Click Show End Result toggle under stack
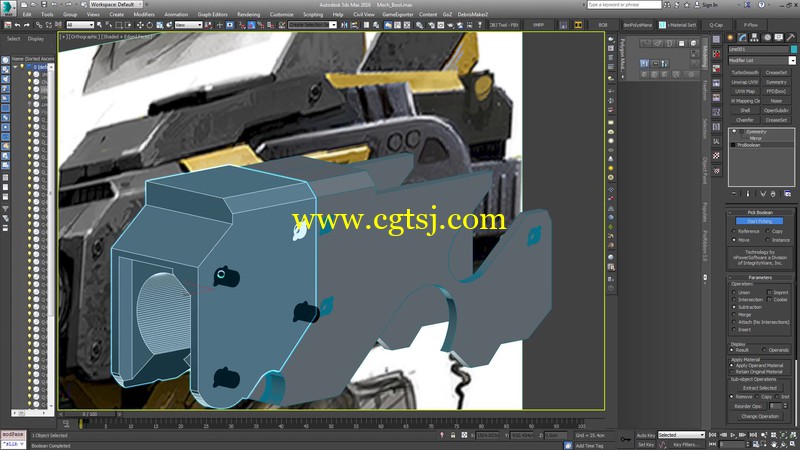Screen dimensions: 800x450 (748, 194)
